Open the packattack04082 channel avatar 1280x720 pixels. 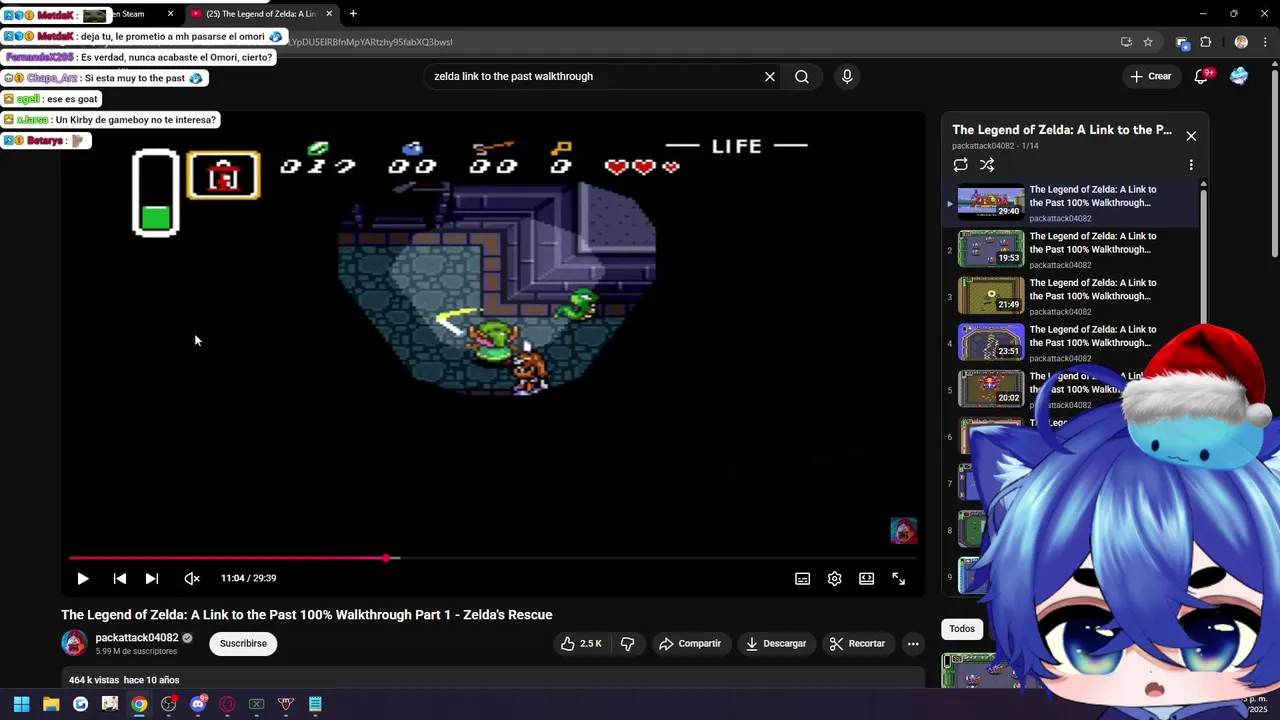point(74,643)
